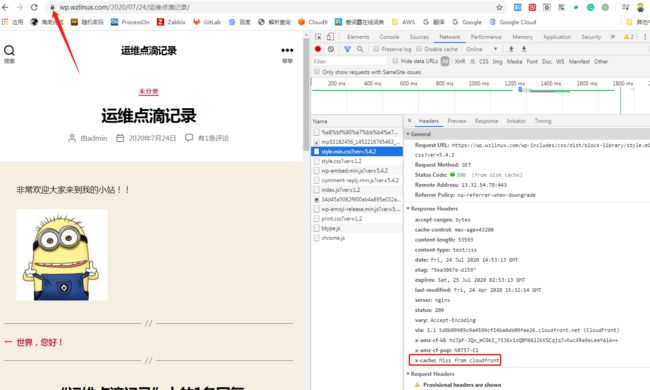Viewport: 650px width, 390px height.
Task: Open the Online throttling dropdown
Action: tap(482, 49)
